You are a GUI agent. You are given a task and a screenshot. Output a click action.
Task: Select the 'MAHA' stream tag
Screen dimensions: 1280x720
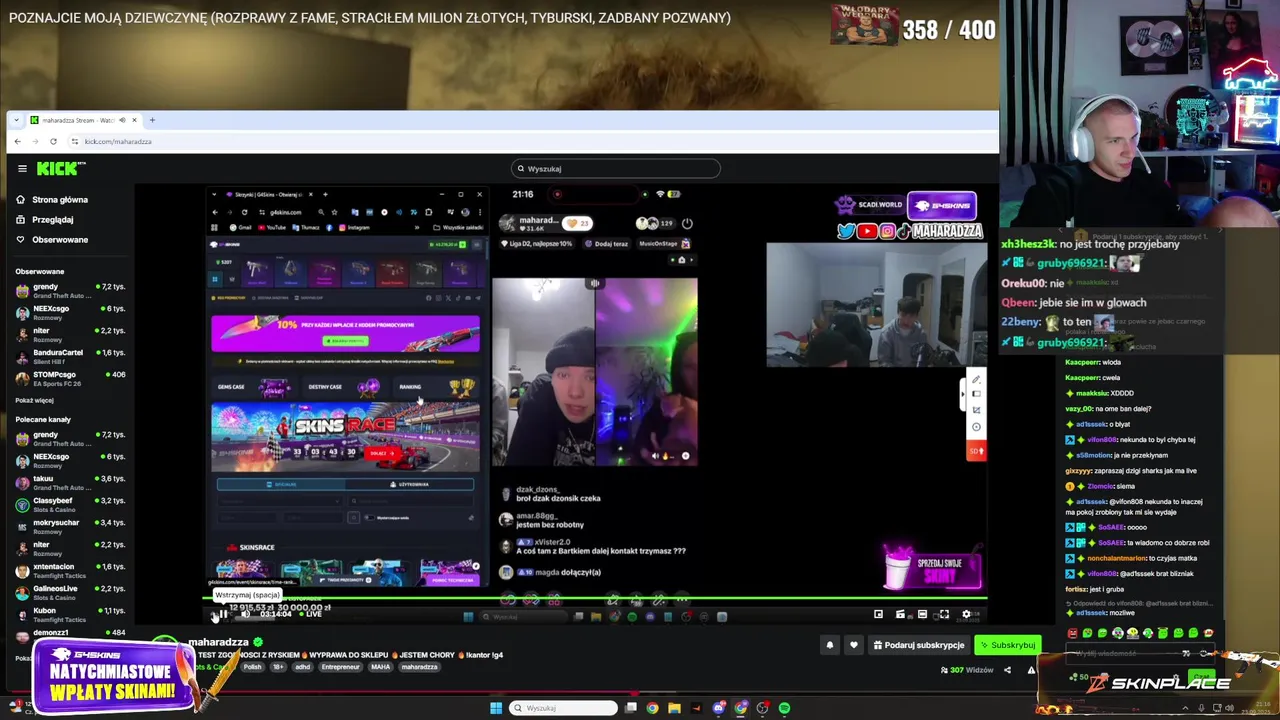[380, 667]
